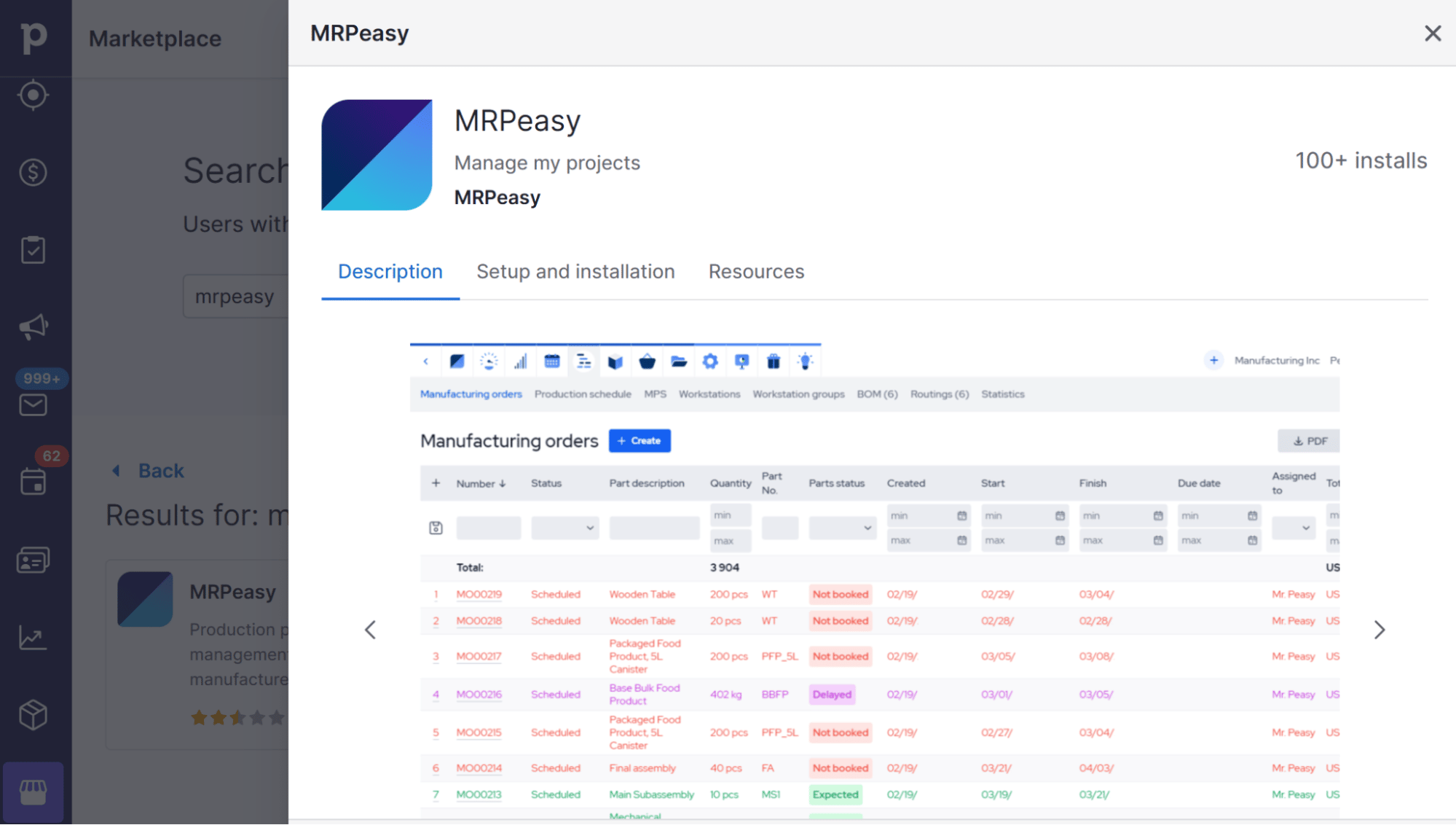Screen dimensions: 1456x825
Task: Click the Manufacturing orders screenshot preview
Action: coord(874,583)
